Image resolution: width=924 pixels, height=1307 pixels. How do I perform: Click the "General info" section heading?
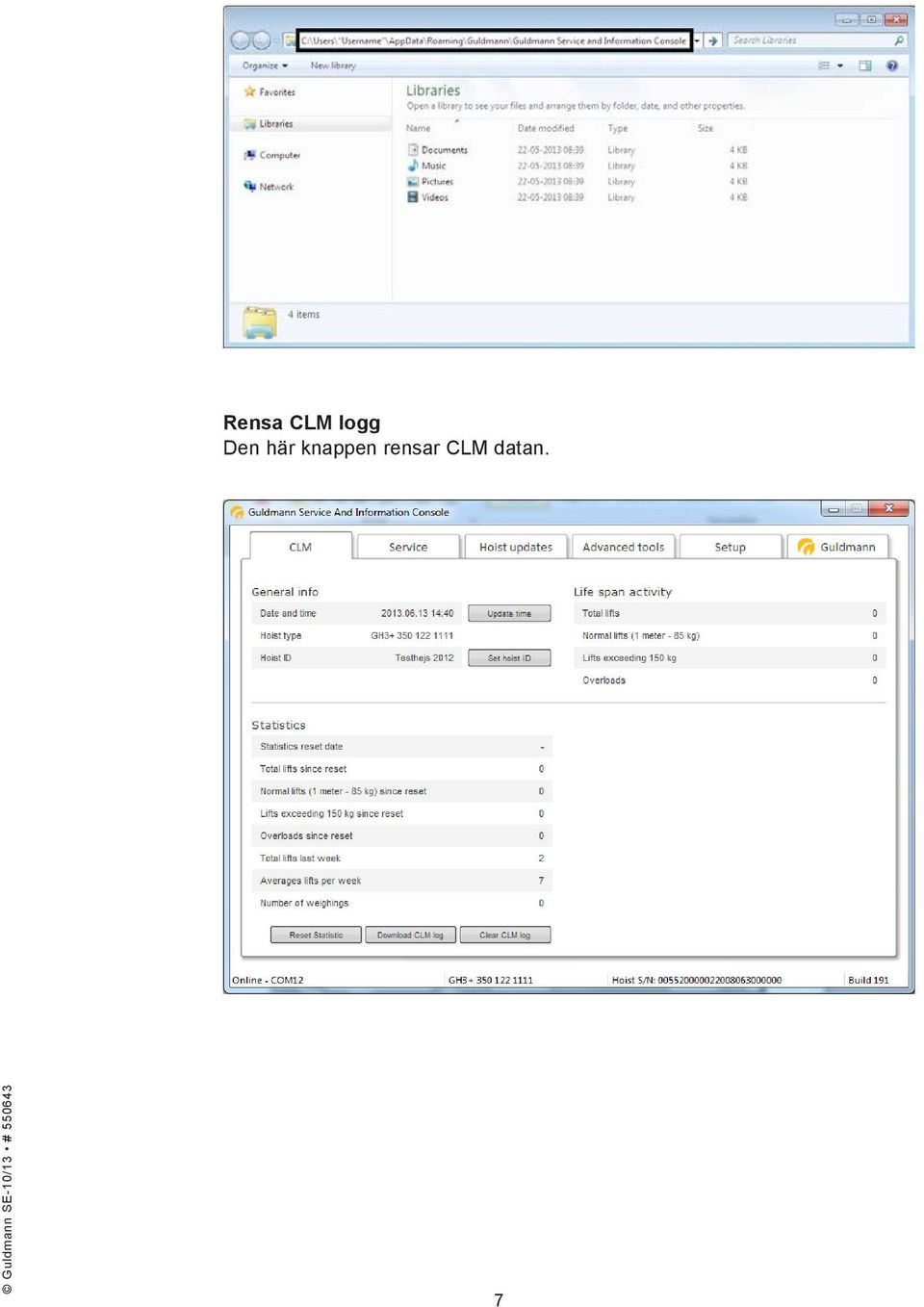285,592
